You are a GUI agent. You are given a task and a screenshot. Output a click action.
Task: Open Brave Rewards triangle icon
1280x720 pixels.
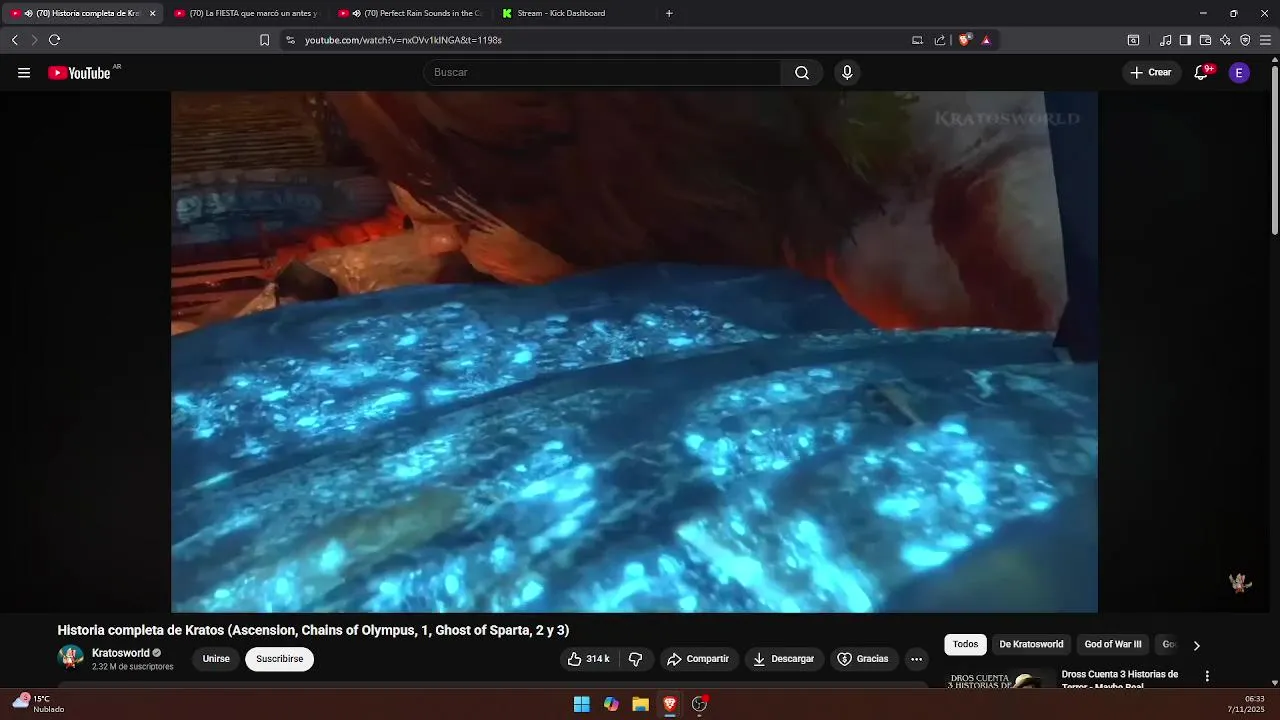986,40
